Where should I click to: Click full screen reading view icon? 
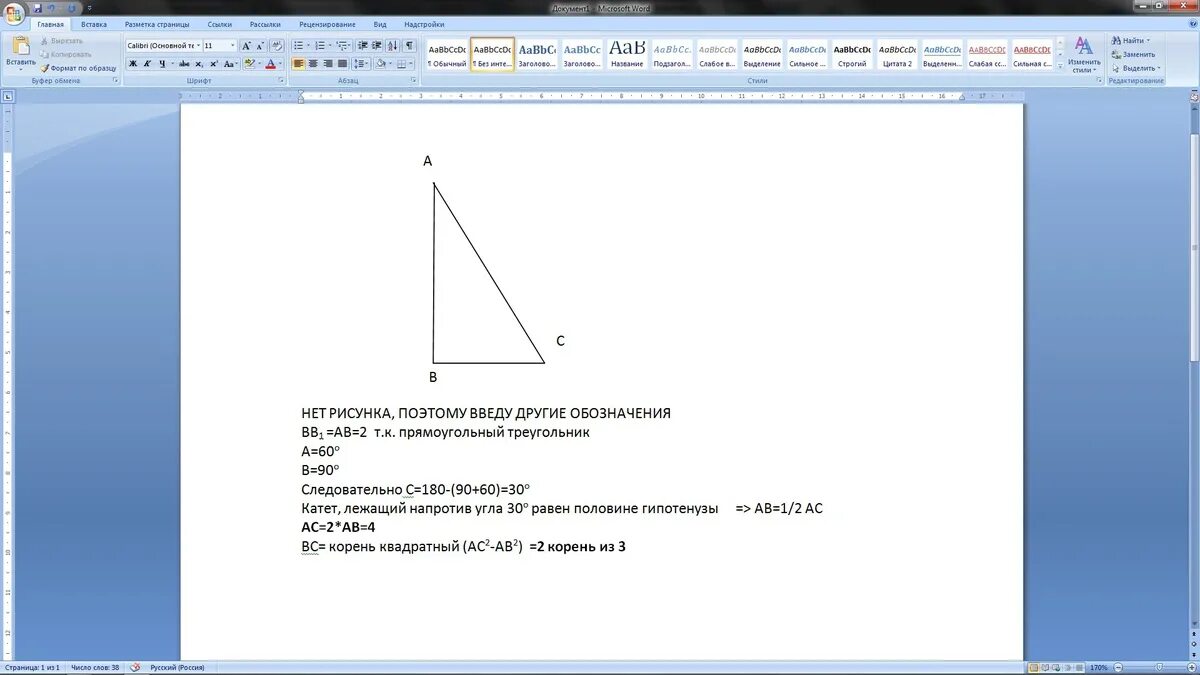(x=1046, y=667)
